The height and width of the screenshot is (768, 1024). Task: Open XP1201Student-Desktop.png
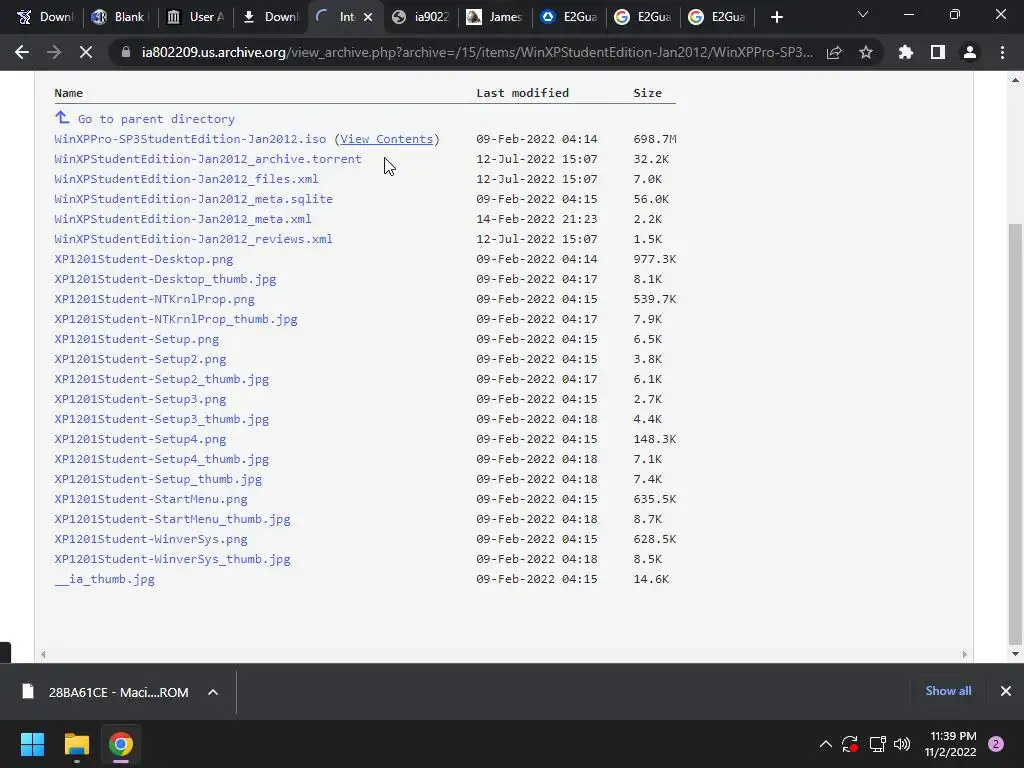click(144, 259)
